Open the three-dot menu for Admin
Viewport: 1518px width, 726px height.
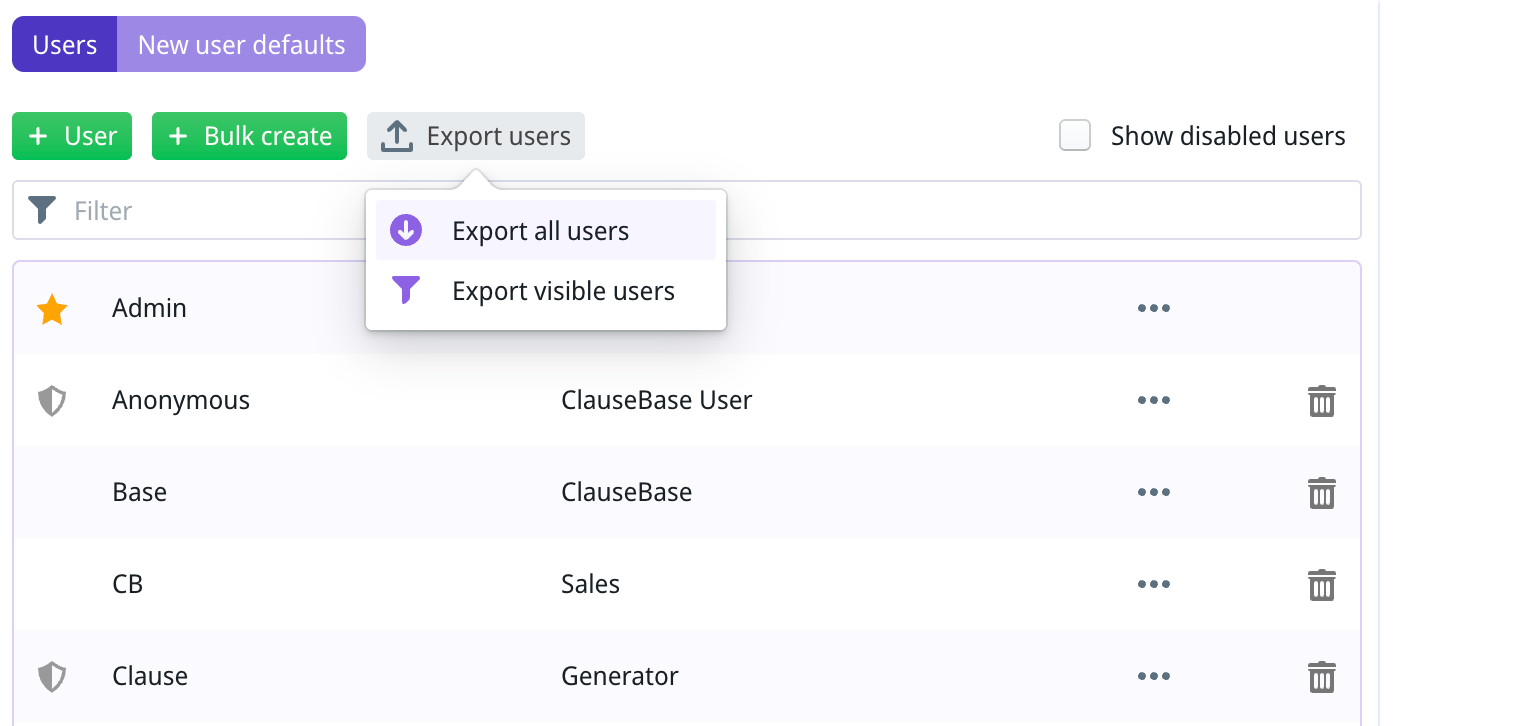point(1153,308)
